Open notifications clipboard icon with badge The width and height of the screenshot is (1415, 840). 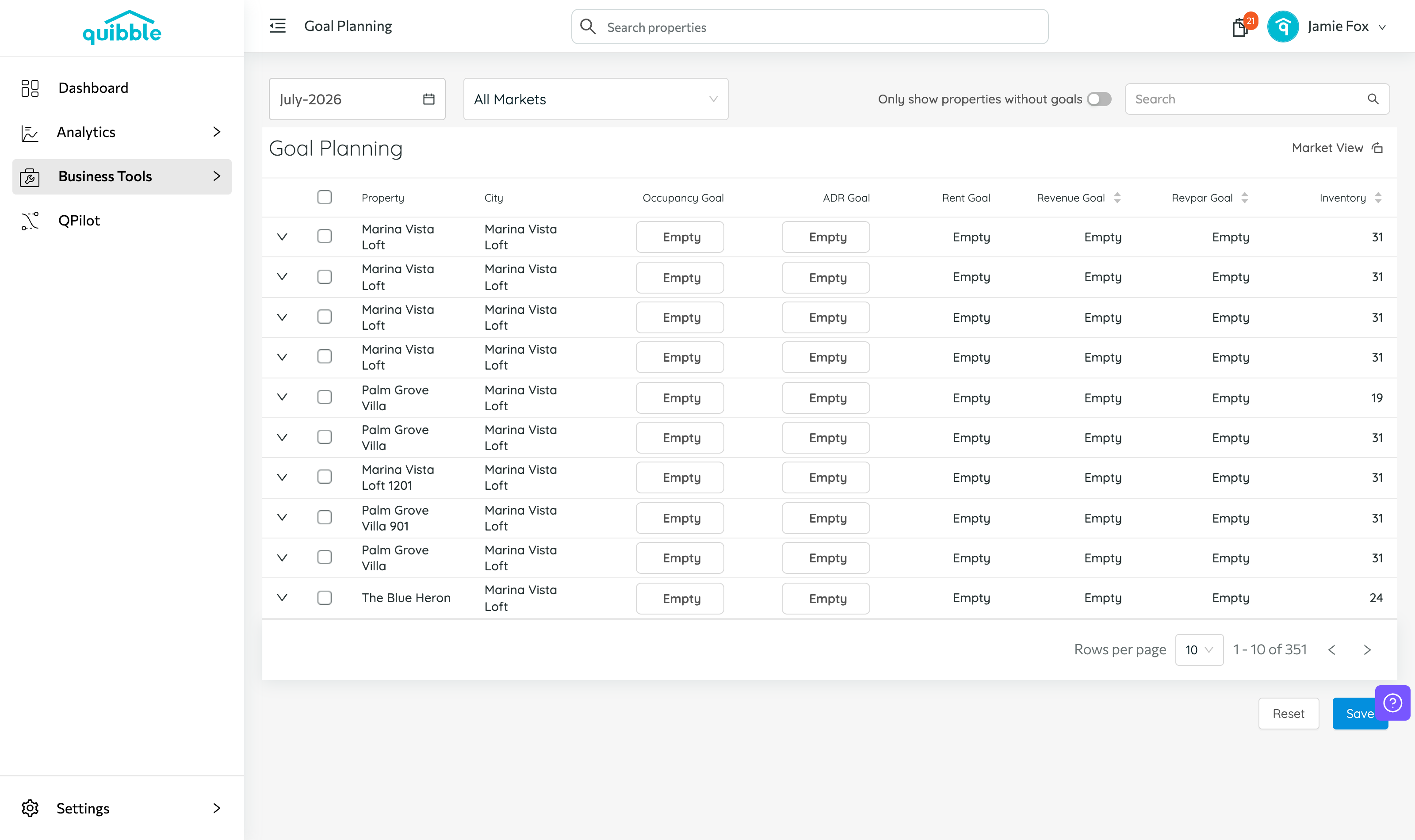point(1240,27)
